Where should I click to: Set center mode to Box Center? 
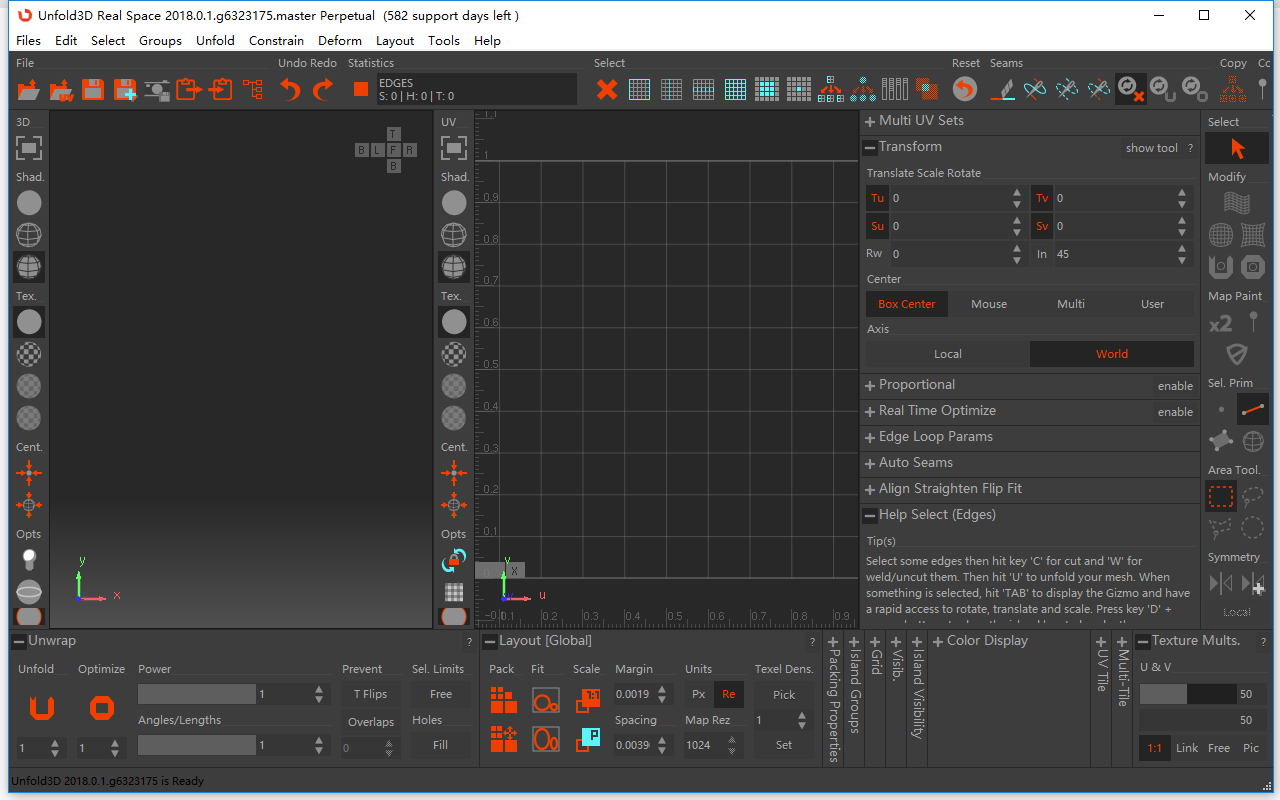click(x=907, y=304)
